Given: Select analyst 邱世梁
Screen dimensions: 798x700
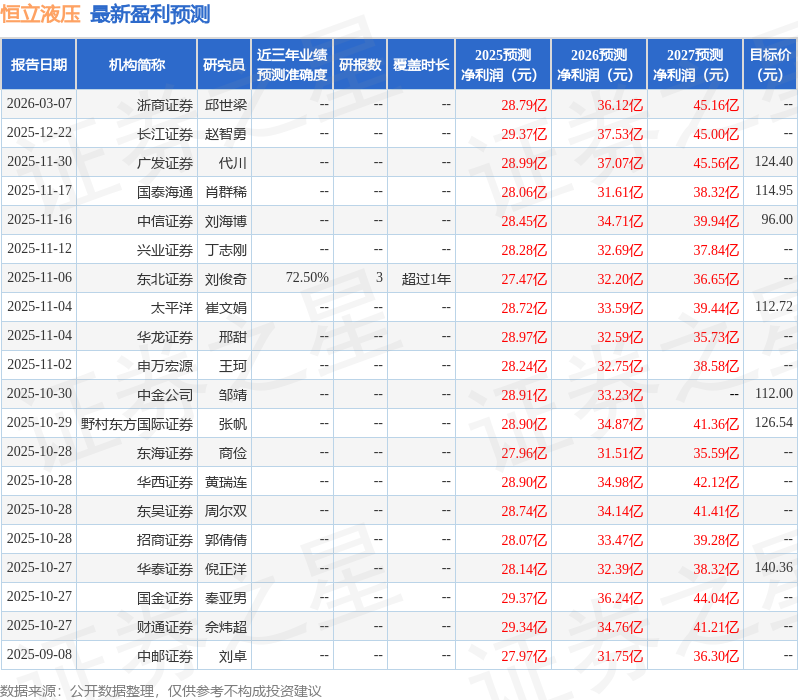Looking at the screenshot, I should (x=225, y=105).
